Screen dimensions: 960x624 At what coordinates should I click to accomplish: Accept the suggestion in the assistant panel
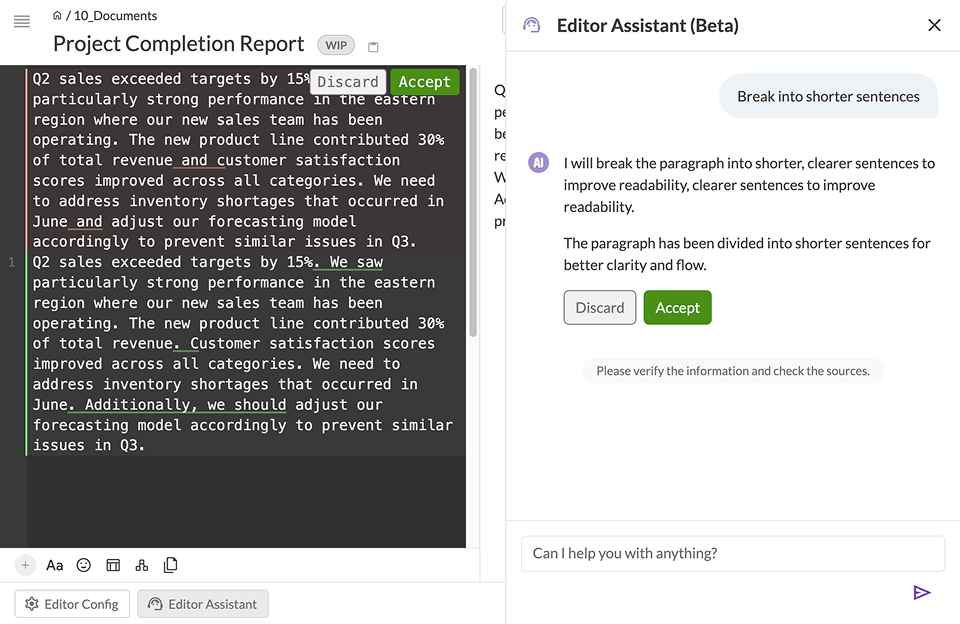(677, 308)
